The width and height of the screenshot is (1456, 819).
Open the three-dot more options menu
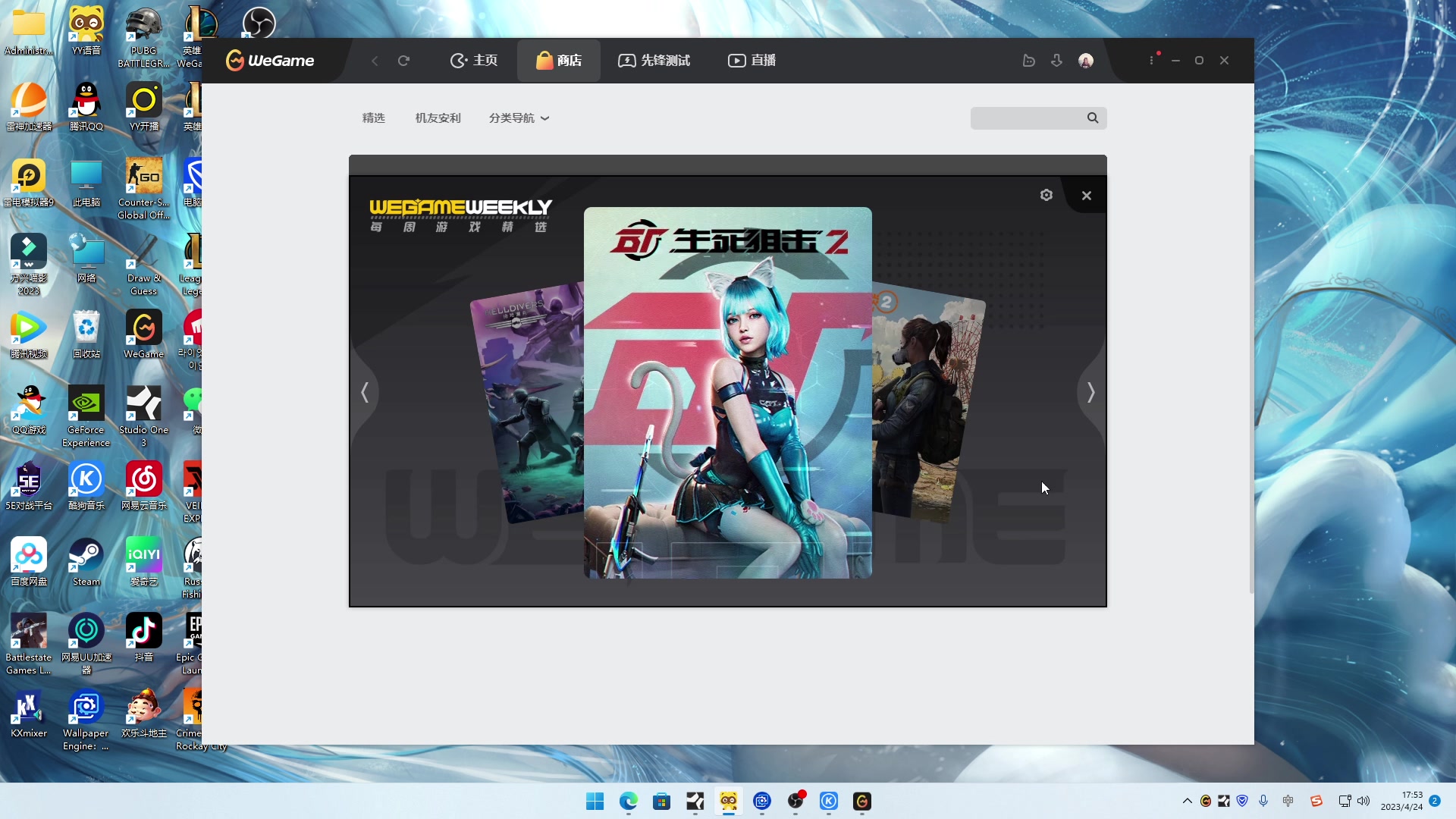point(1151,61)
